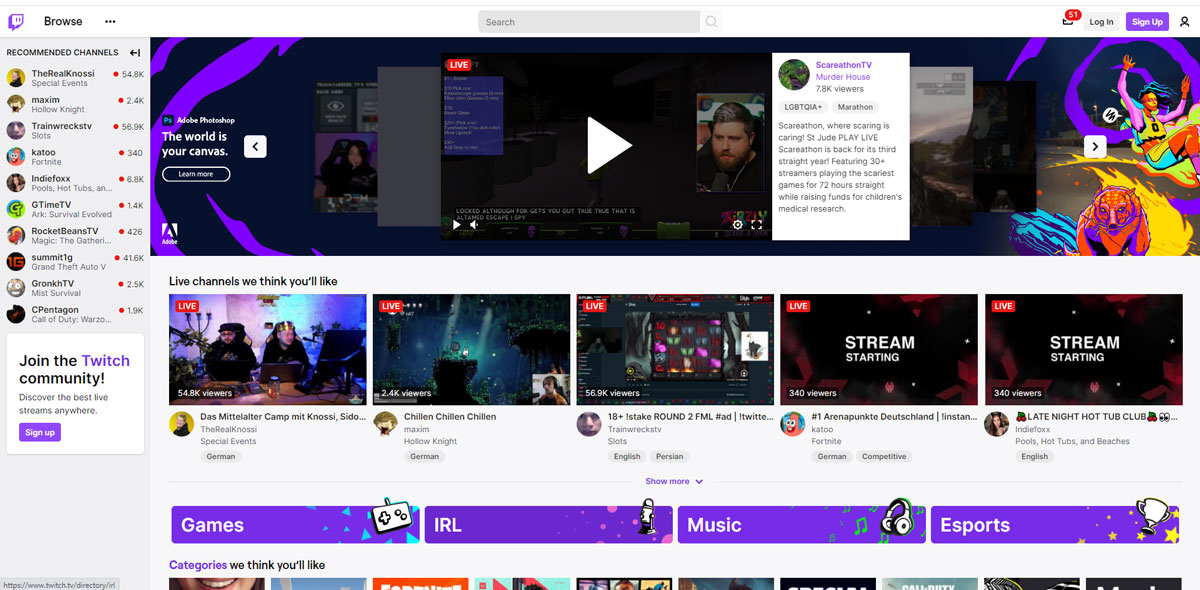Collapse the recommended channels sidebar
This screenshot has height=590, width=1200.
(x=135, y=53)
